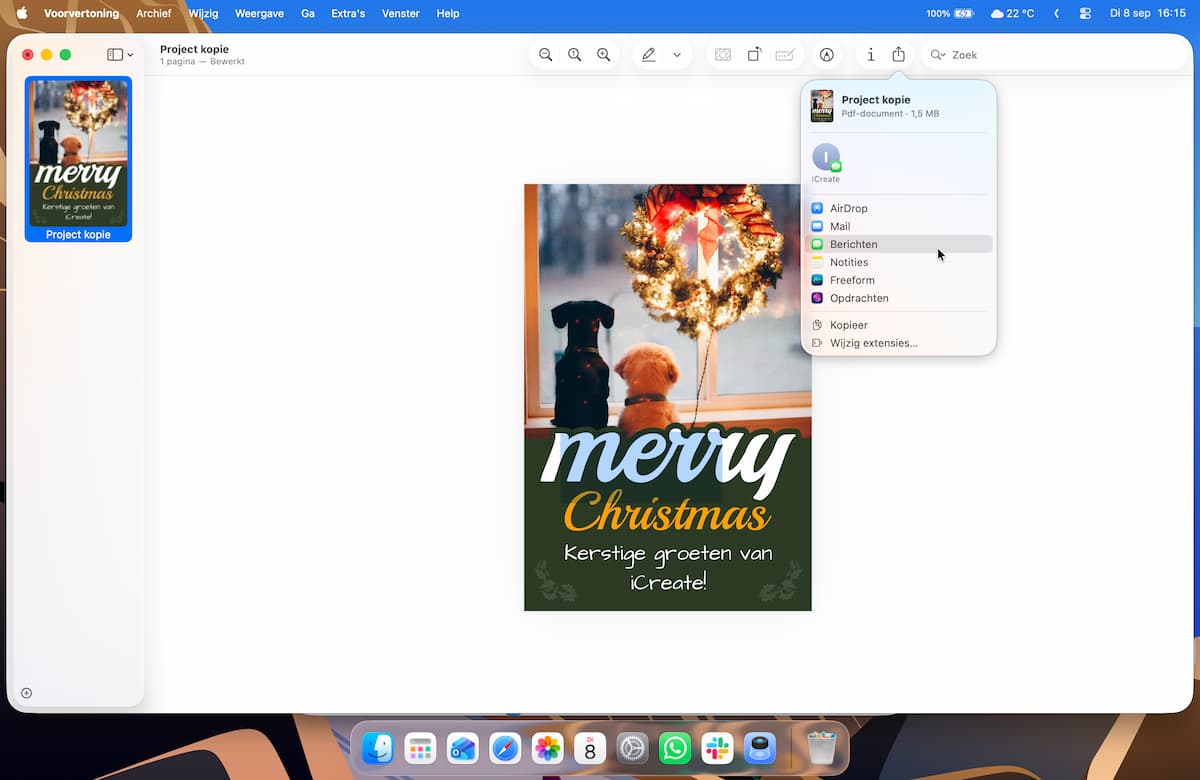Open the sidebar view options chevron
Image resolution: width=1200 pixels, height=780 pixels.
(x=130, y=55)
